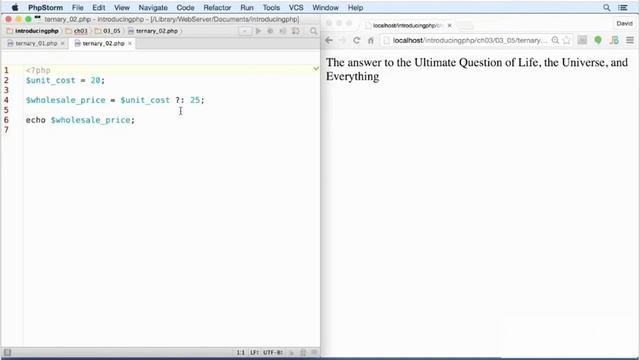The height and width of the screenshot is (360, 640).
Task: Reload the browser page
Action: pos(356,40)
